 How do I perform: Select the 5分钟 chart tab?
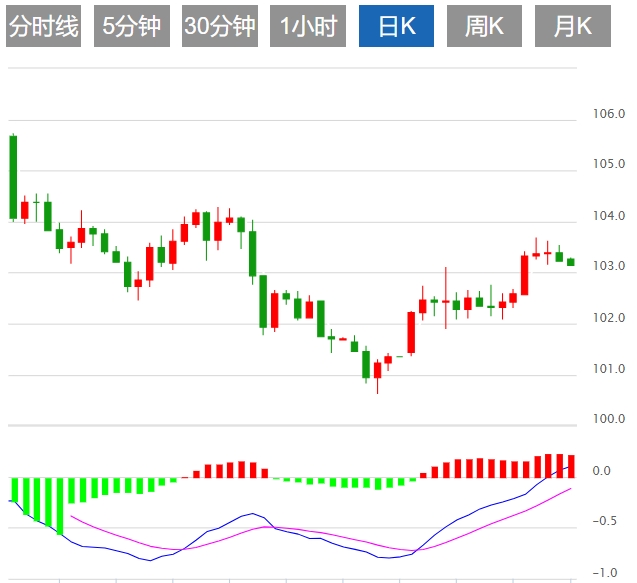coord(132,27)
